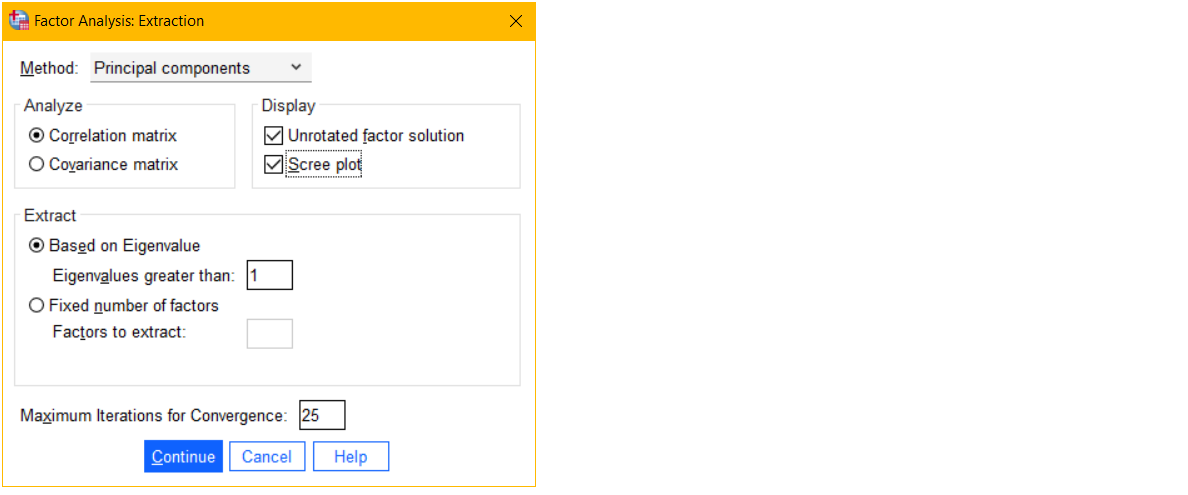Open Help for extraction options
1188x495 pixels.
[x=351, y=456]
